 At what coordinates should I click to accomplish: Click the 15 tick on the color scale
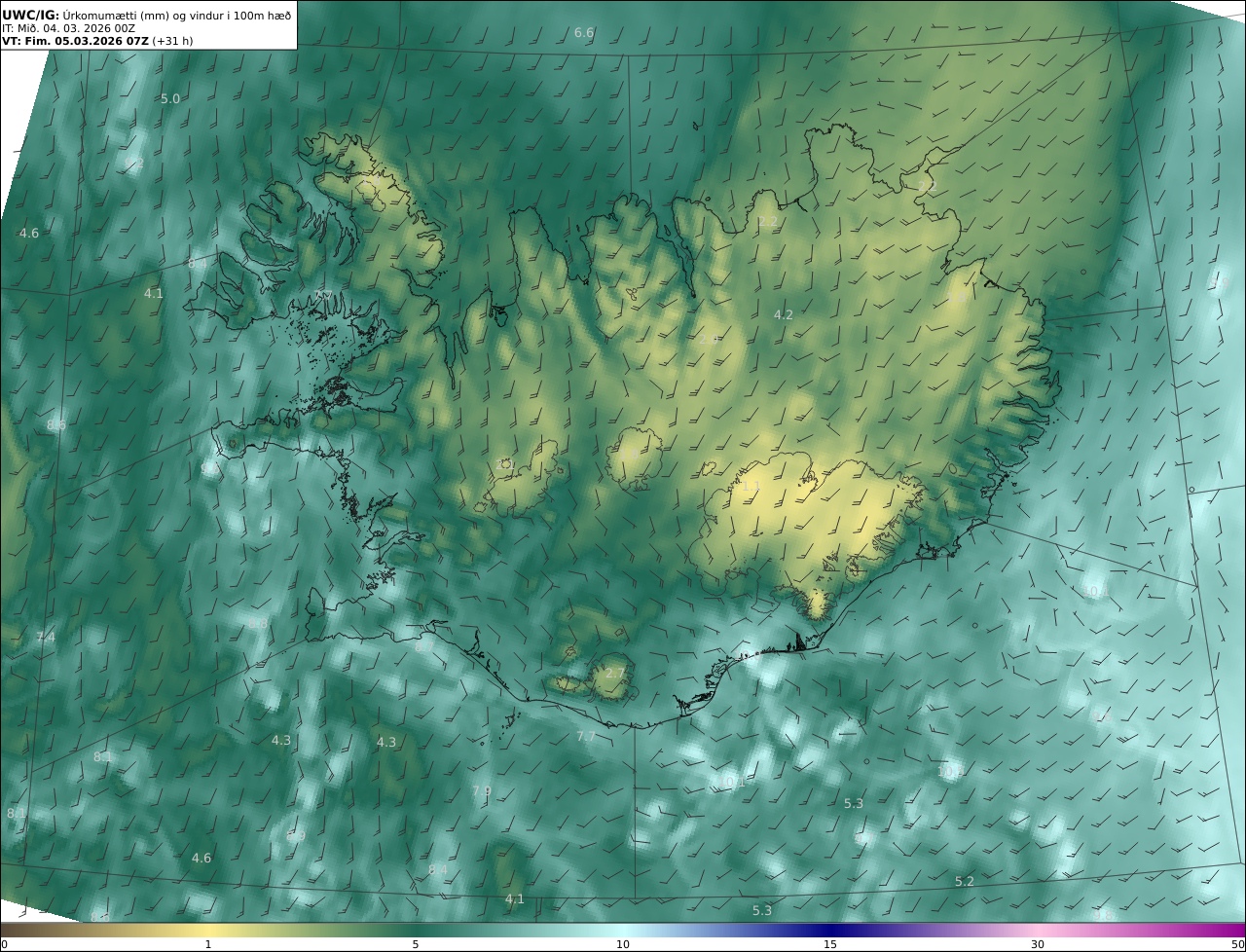[x=830, y=944]
